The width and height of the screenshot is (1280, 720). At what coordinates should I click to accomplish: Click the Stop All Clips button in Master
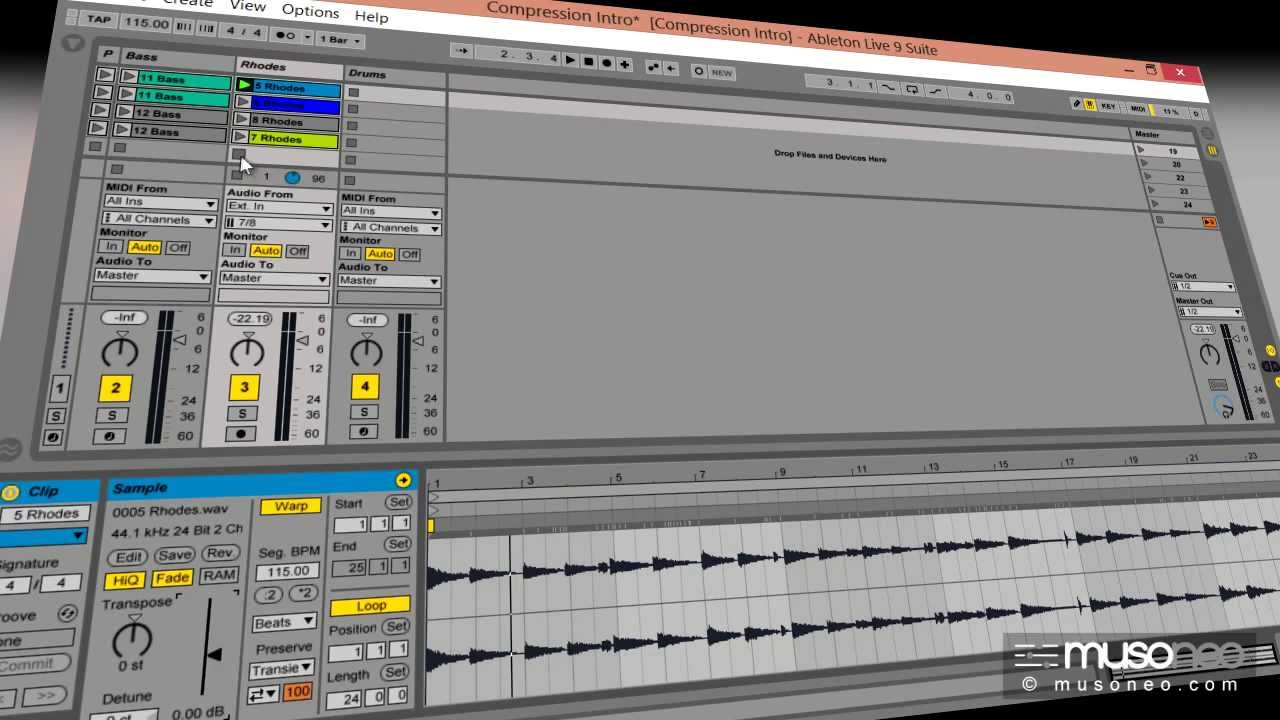tap(1159, 220)
